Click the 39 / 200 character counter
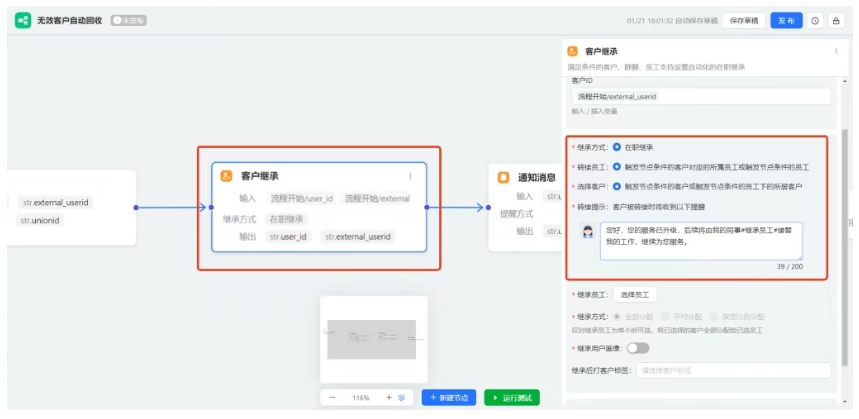The height and width of the screenshot is (419, 859). (788, 267)
